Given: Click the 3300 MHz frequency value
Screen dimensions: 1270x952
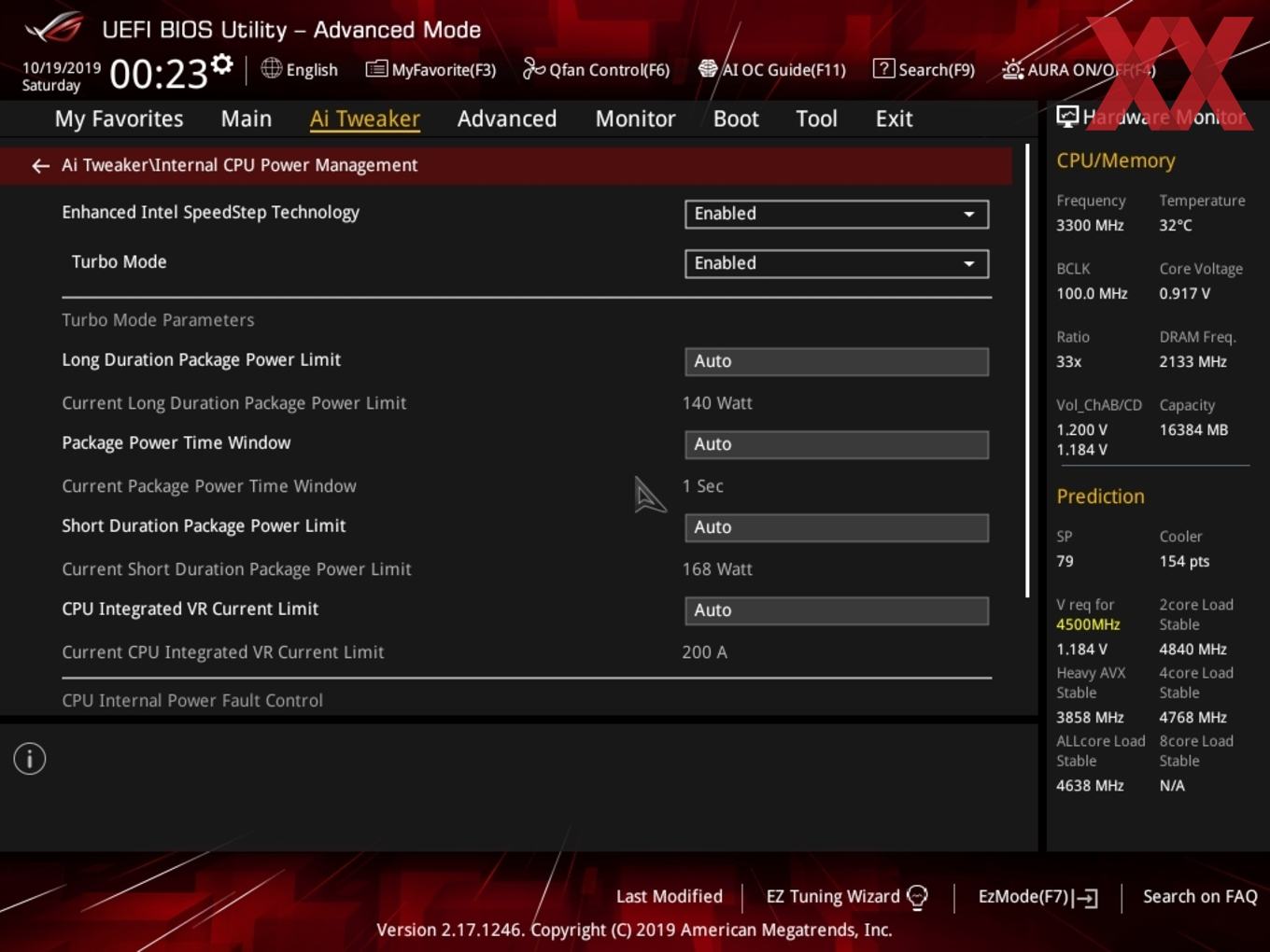Looking at the screenshot, I should click(x=1090, y=226).
